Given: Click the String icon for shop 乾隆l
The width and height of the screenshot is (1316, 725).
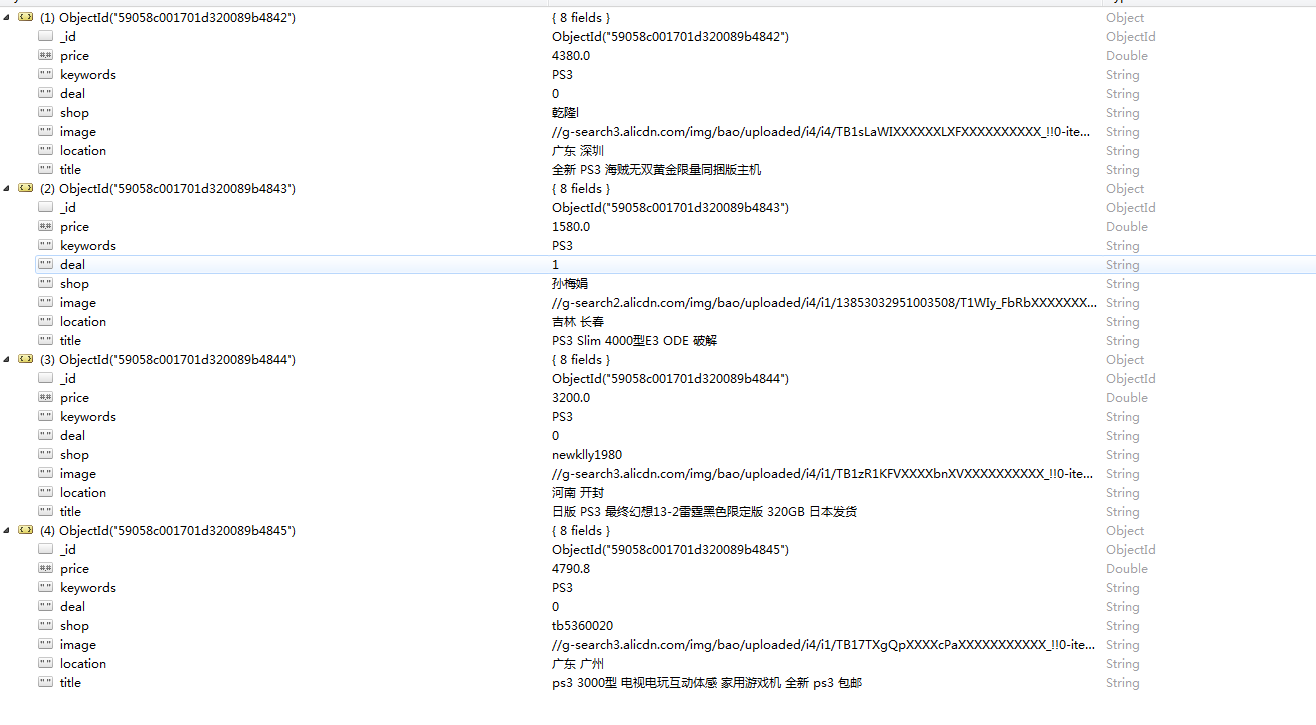Looking at the screenshot, I should [x=45, y=113].
